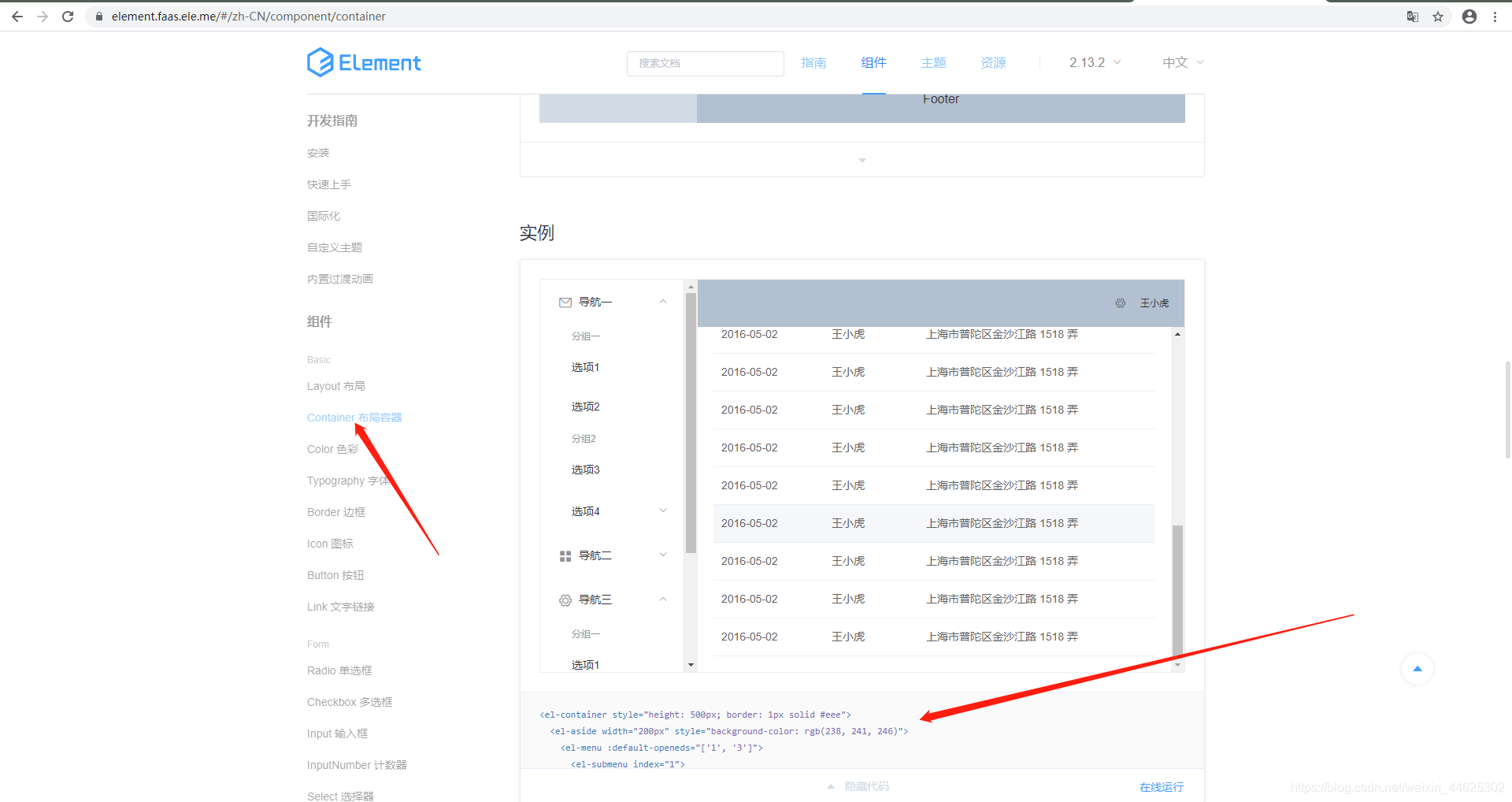This screenshot has width=1512, height=802.
Task: Open Input 输入框 in the sidebar
Action: [337, 733]
